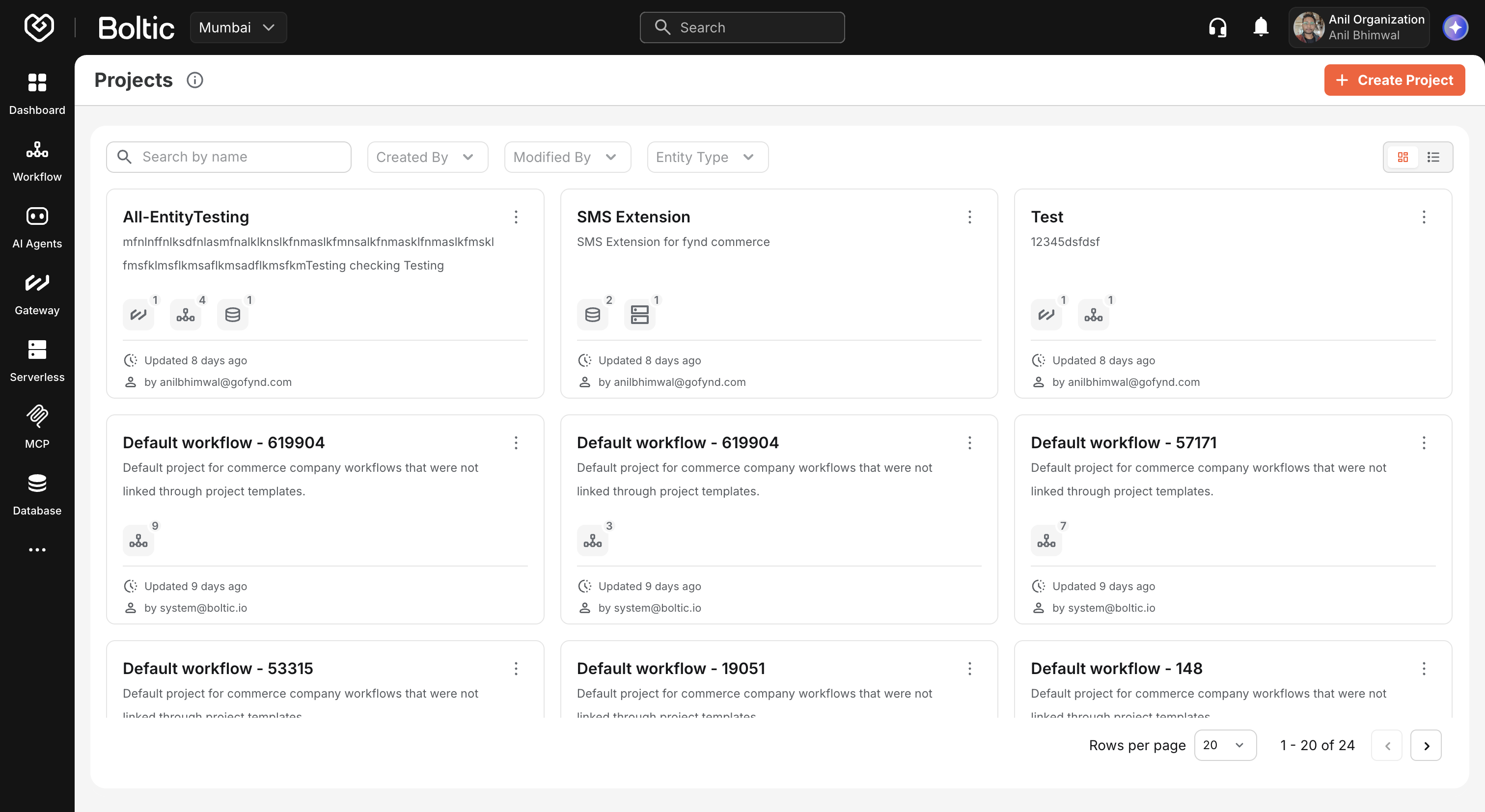Open Default workflow - 19051 options menu

pos(970,669)
